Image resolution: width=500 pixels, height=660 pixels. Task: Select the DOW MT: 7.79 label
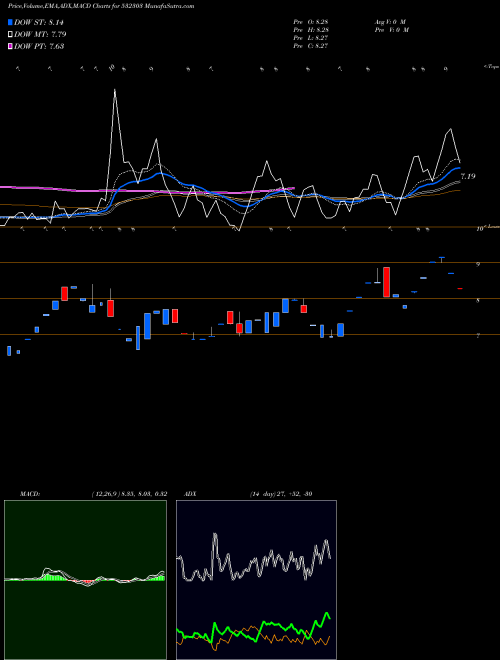click(40, 35)
